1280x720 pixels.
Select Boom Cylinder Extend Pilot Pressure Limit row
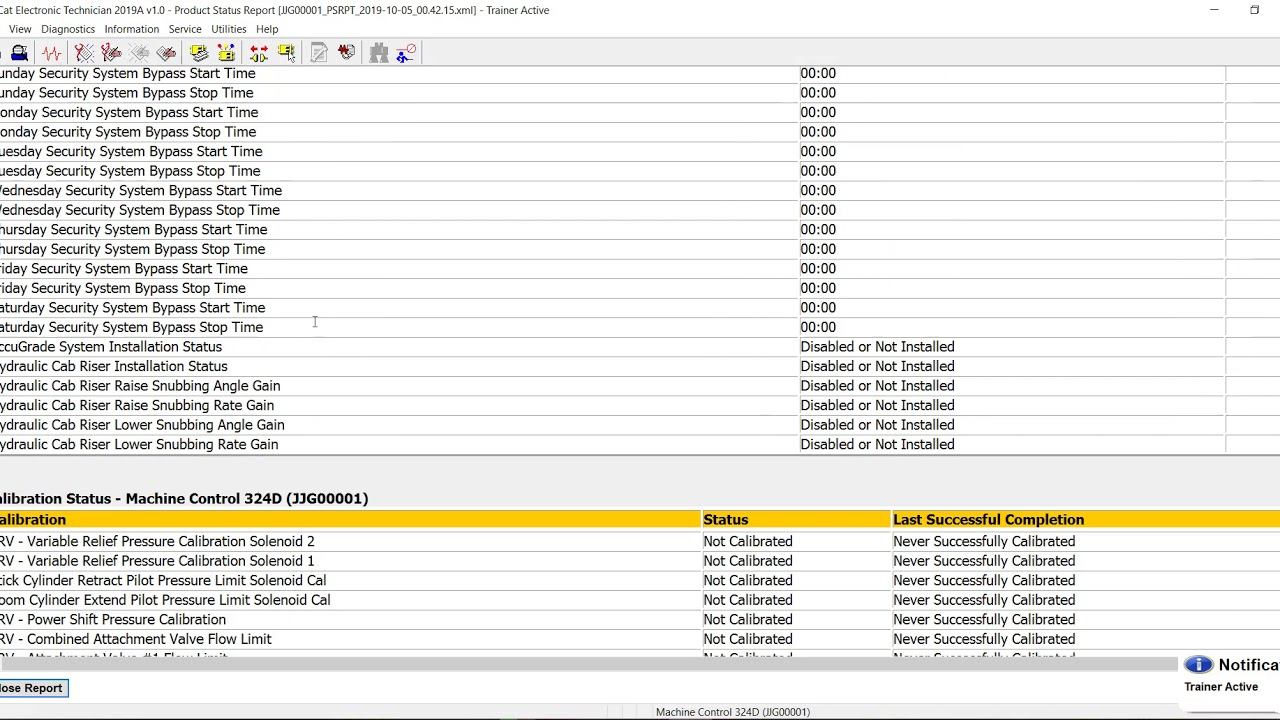coord(640,600)
